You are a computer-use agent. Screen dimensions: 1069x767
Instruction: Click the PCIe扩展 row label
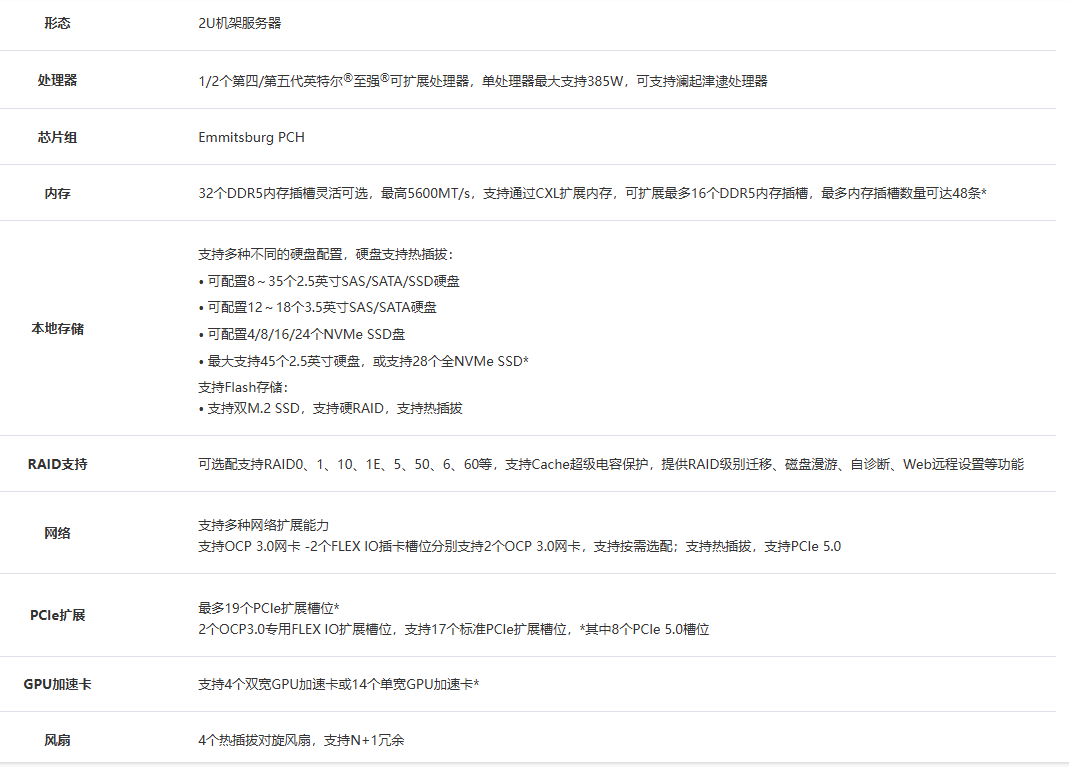tap(57, 615)
